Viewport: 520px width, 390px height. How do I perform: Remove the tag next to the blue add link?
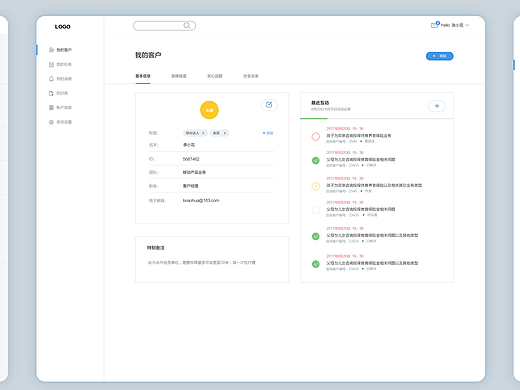(x=225, y=133)
